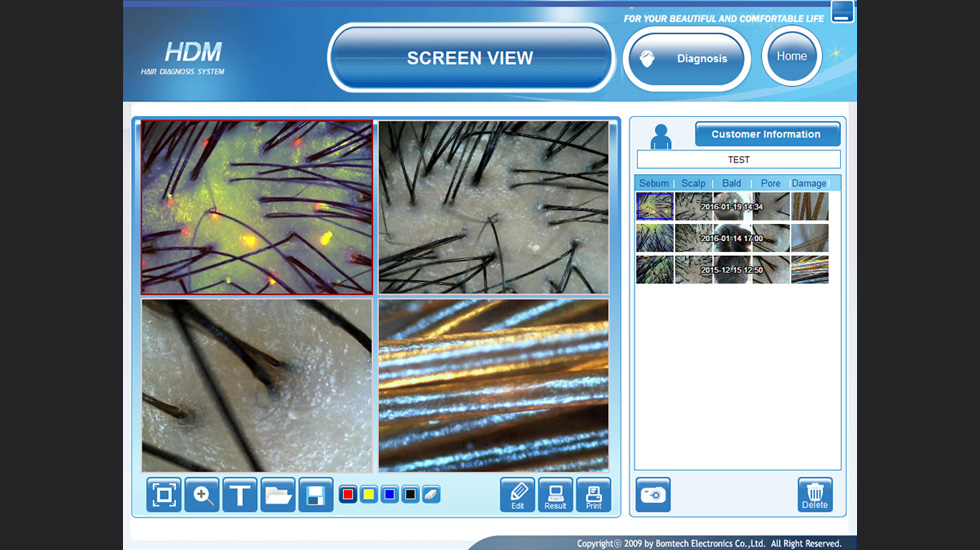This screenshot has height=550, width=980.
Task: Open the Diagnosis page
Action: tap(687, 58)
